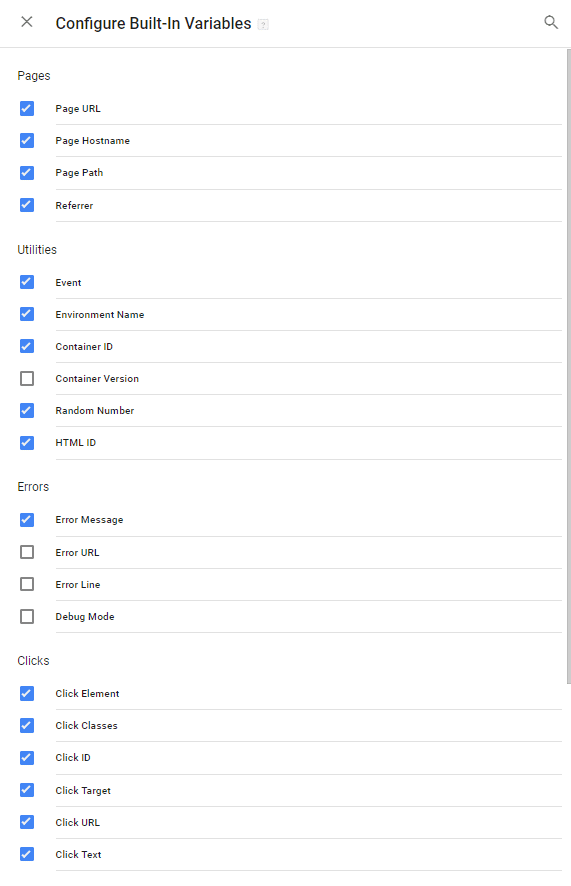Screen dimensions: 571x886
Task: Uncheck the Click URL checkbox
Action: (x=27, y=822)
